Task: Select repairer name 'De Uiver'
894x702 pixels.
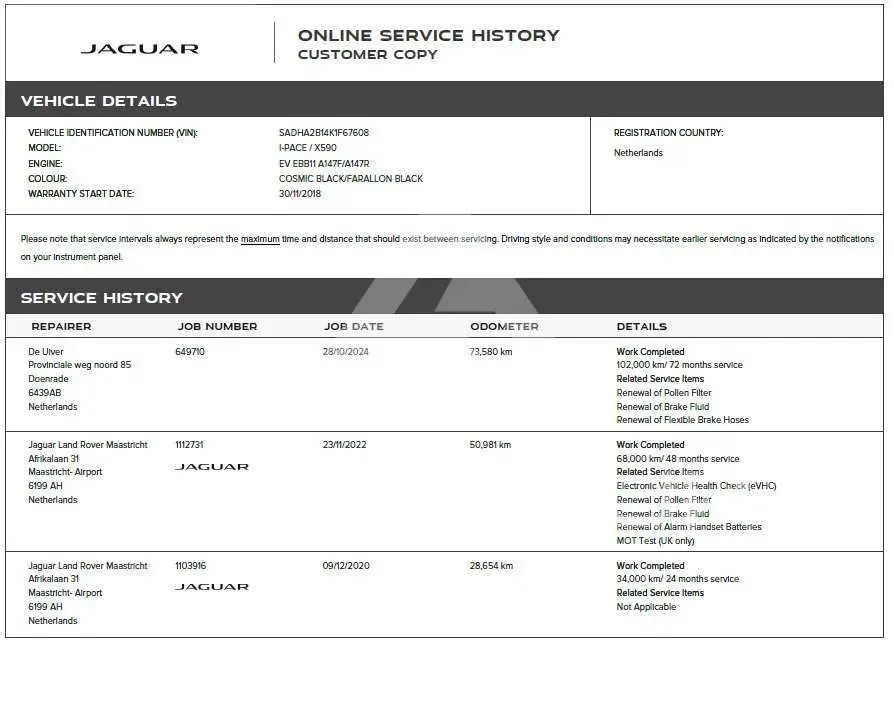Action: (46, 352)
